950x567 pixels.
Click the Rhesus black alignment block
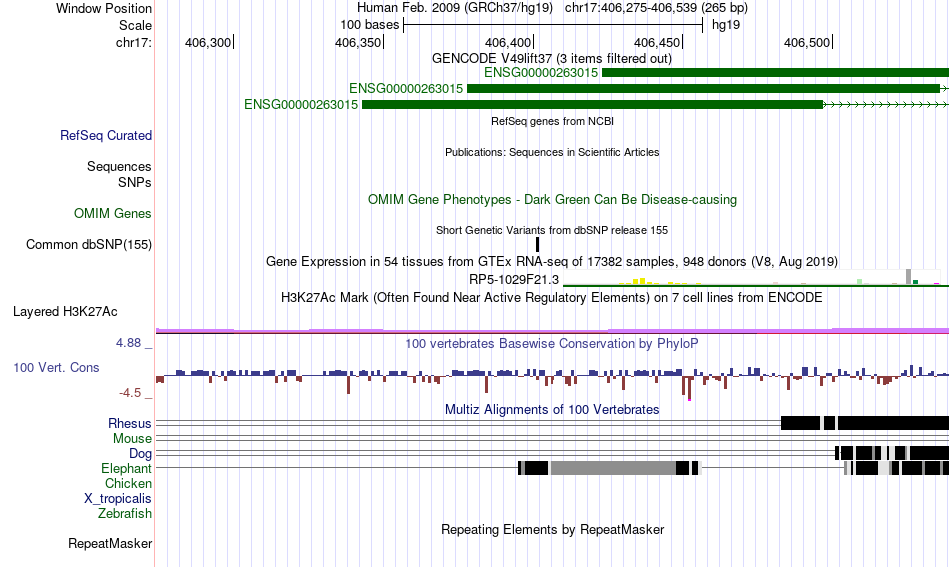[x=865, y=423]
